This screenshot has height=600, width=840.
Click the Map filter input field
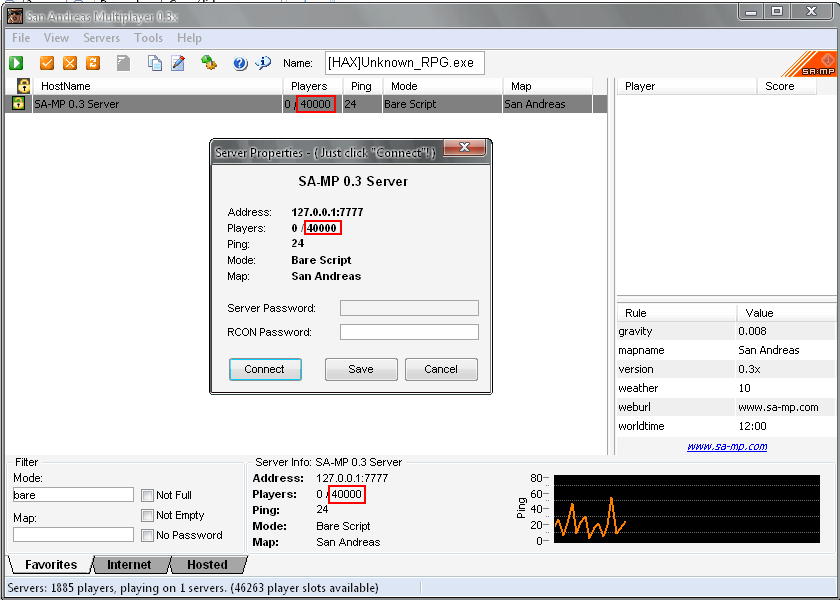[73, 534]
